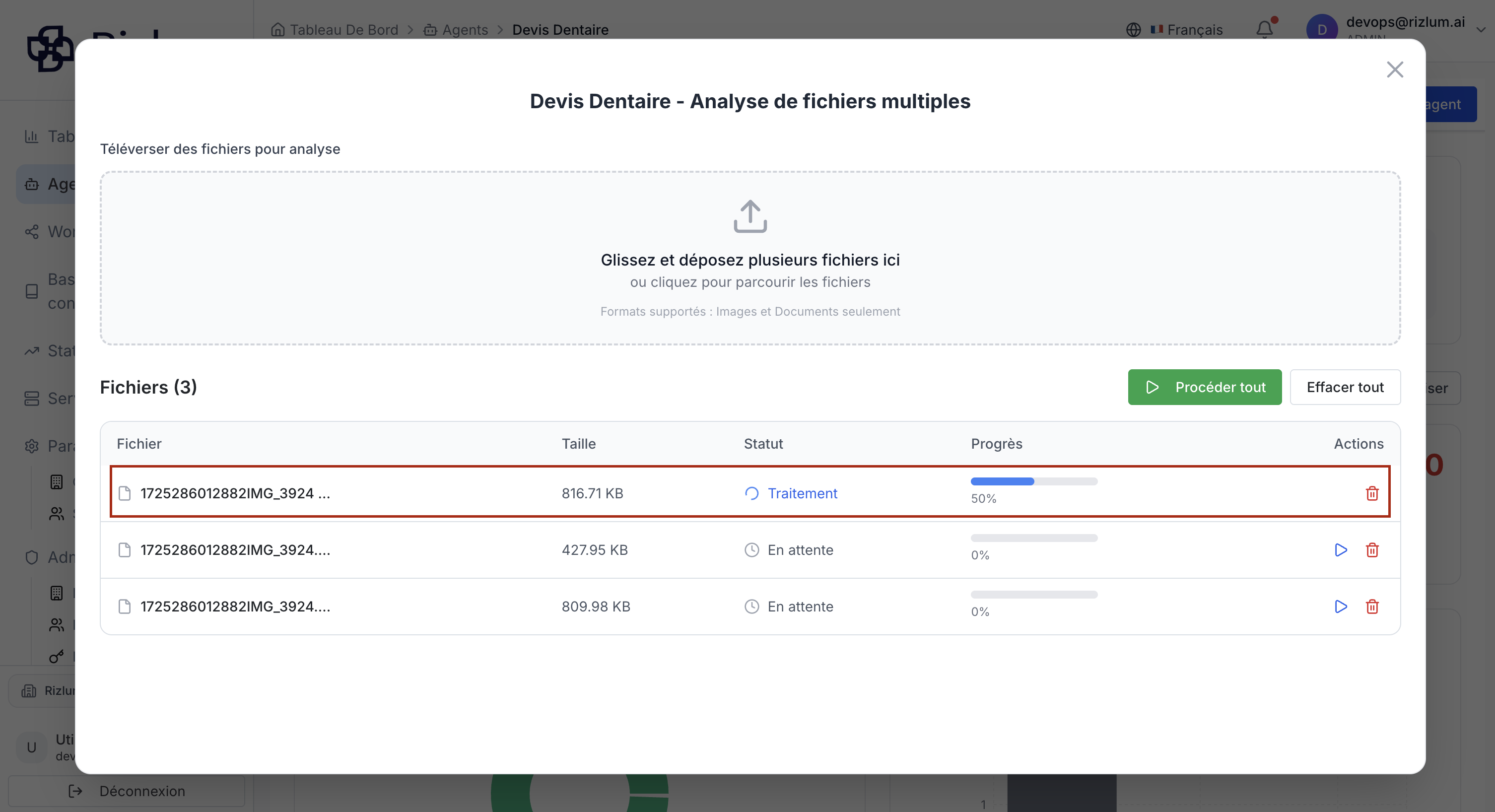This screenshot has height=812, width=1495.
Task: Click the globe language icon
Action: (x=1134, y=30)
